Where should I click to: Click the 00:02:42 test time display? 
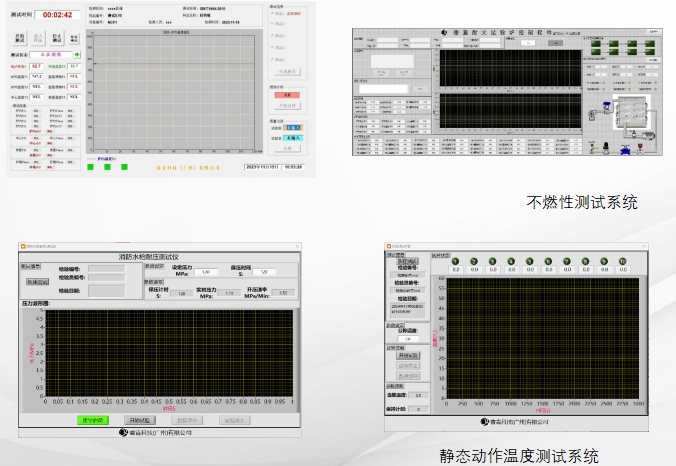coord(58,14)
